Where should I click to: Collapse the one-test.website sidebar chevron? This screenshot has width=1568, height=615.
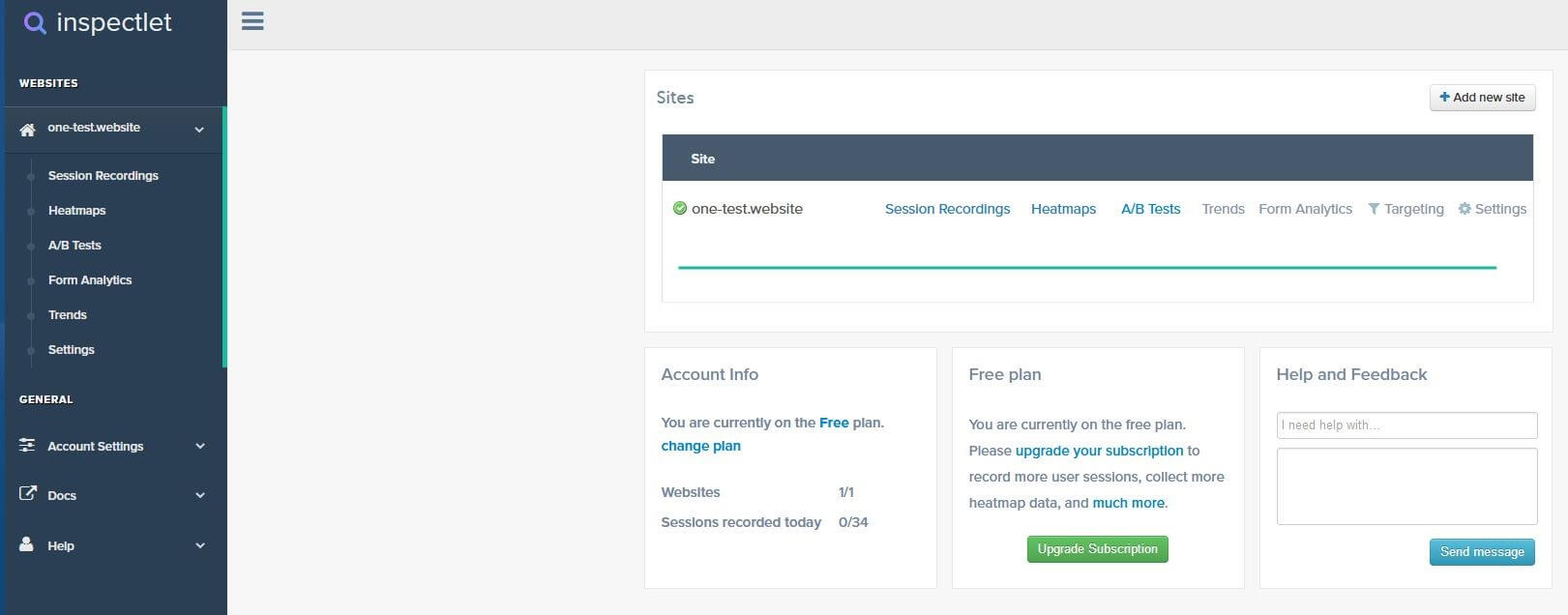[x=199, y=129]
